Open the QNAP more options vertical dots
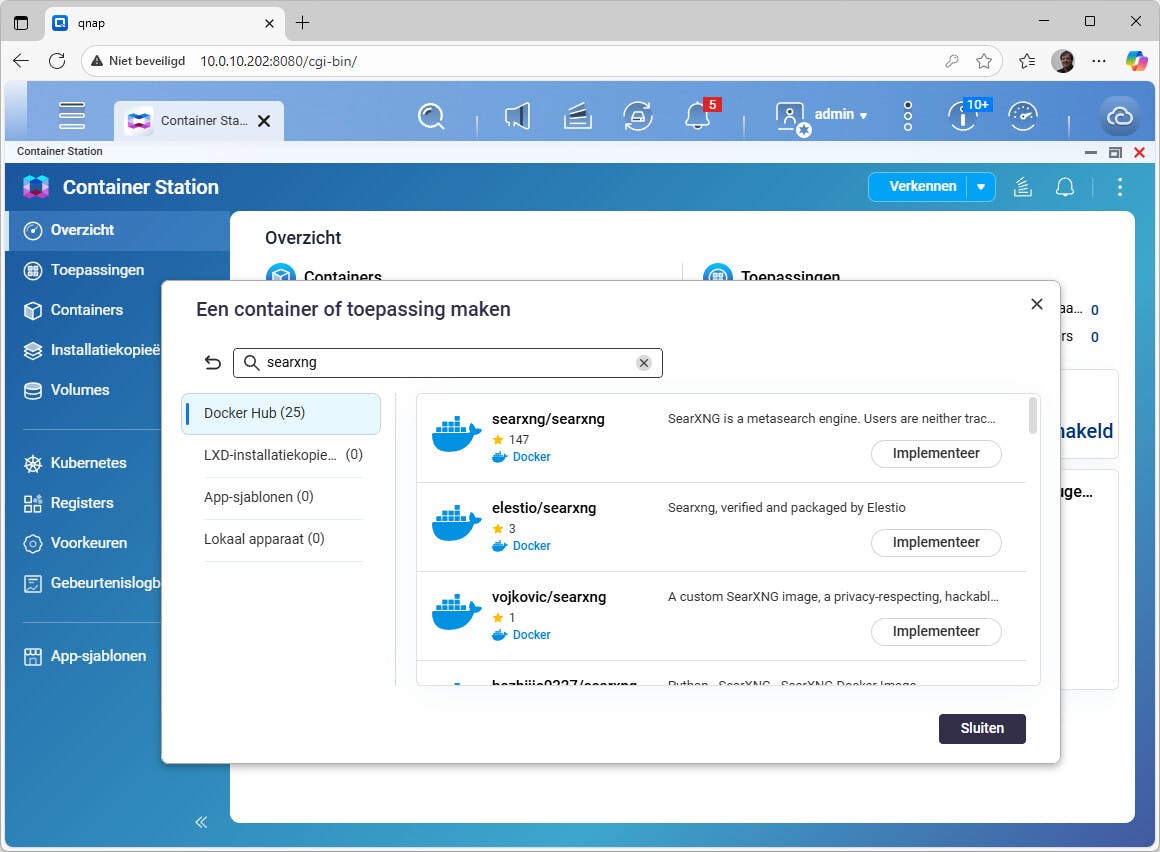The height and width of the screenshot is (852, 1160). point(908,116)
